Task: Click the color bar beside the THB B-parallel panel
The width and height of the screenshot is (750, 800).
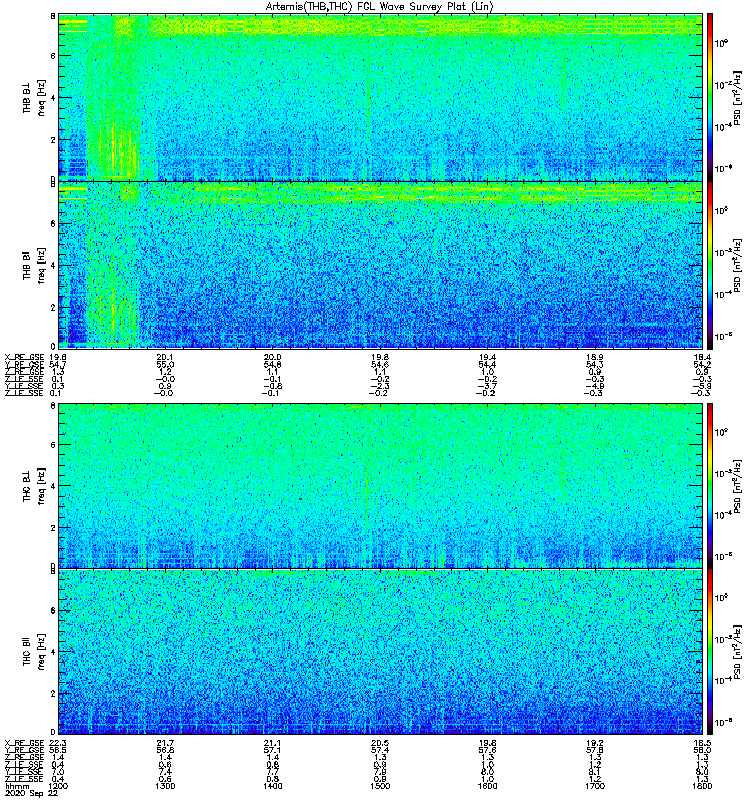Action: point(709,265)
